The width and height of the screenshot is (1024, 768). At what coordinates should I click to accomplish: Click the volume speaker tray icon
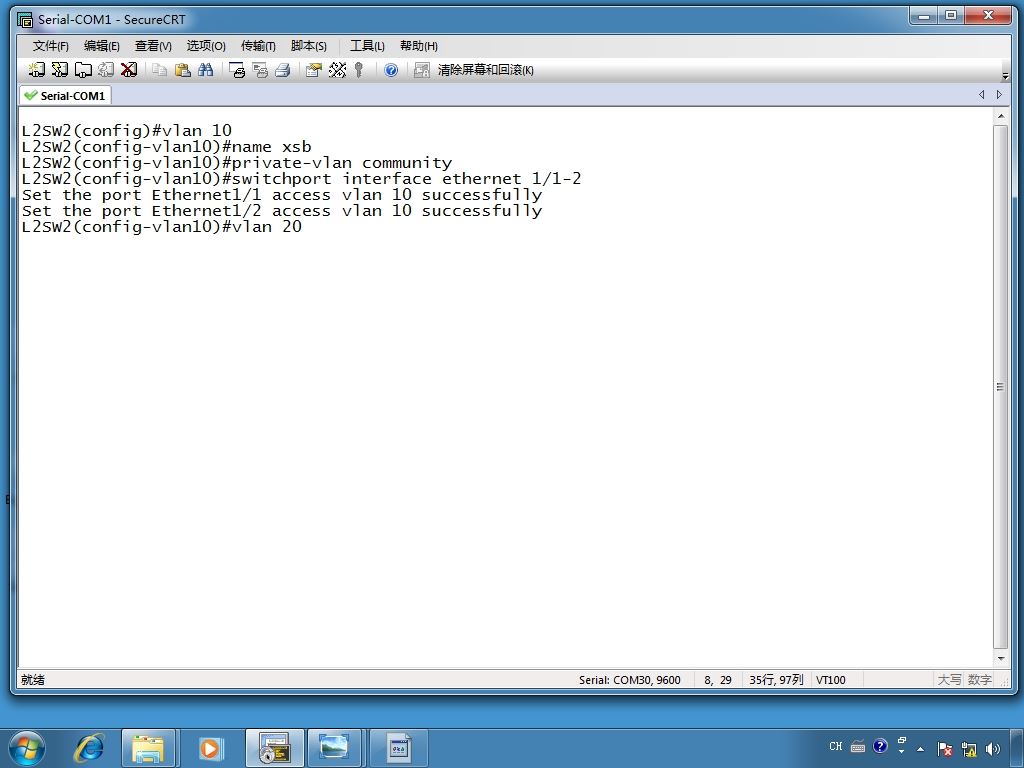tap(993, 748)
